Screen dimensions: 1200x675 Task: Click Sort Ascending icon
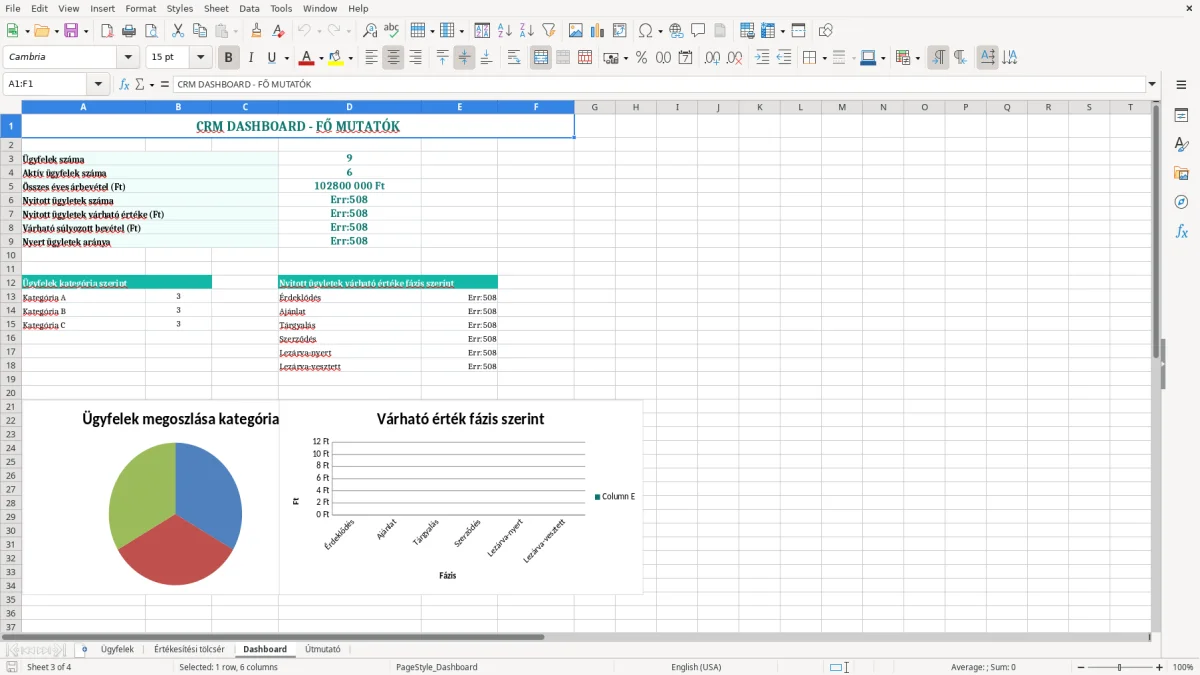point(505,31)
